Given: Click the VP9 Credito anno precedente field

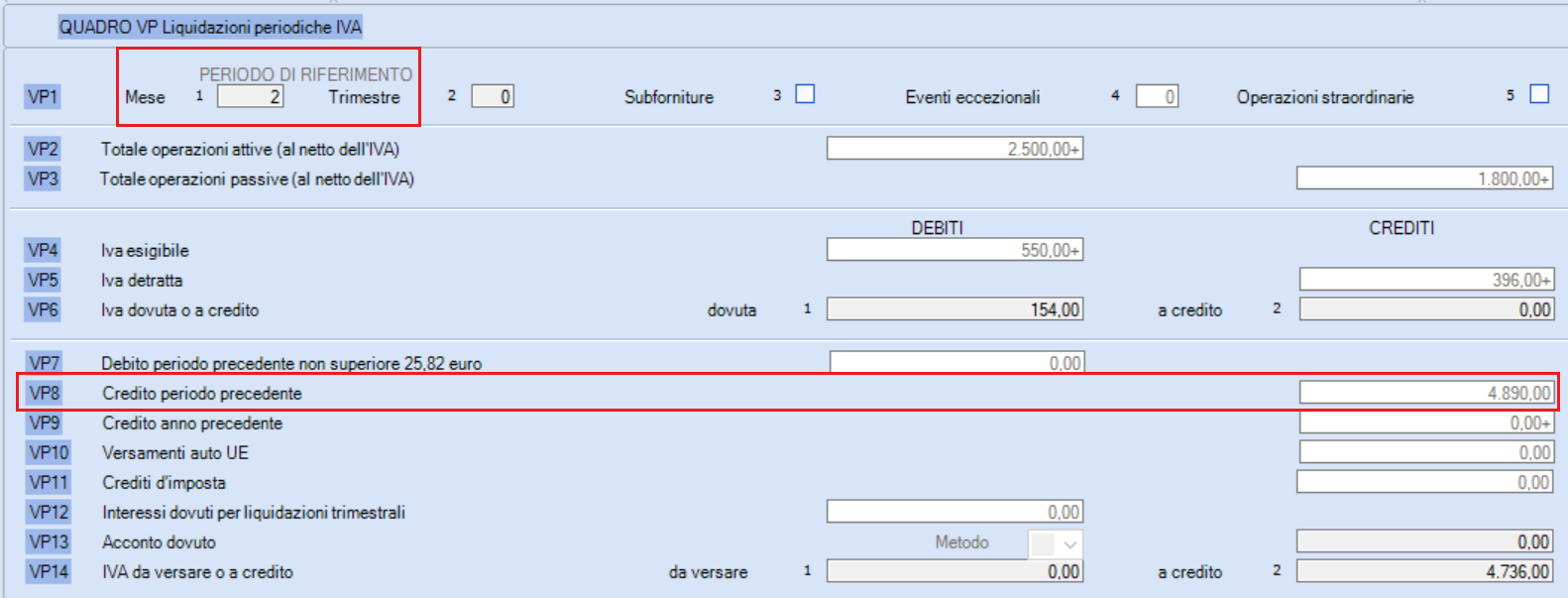Looking at the screenshot, I should [x=1426, y=422].
